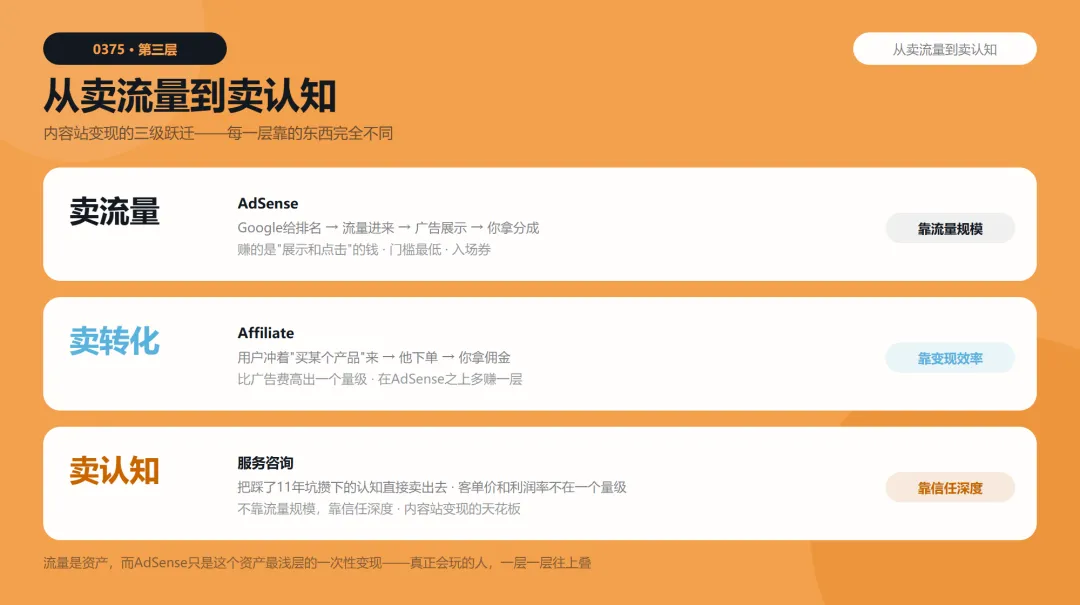Select the large heading "从卖流量到卖认知"
1080x605 pixels.
tap(190, 96)
